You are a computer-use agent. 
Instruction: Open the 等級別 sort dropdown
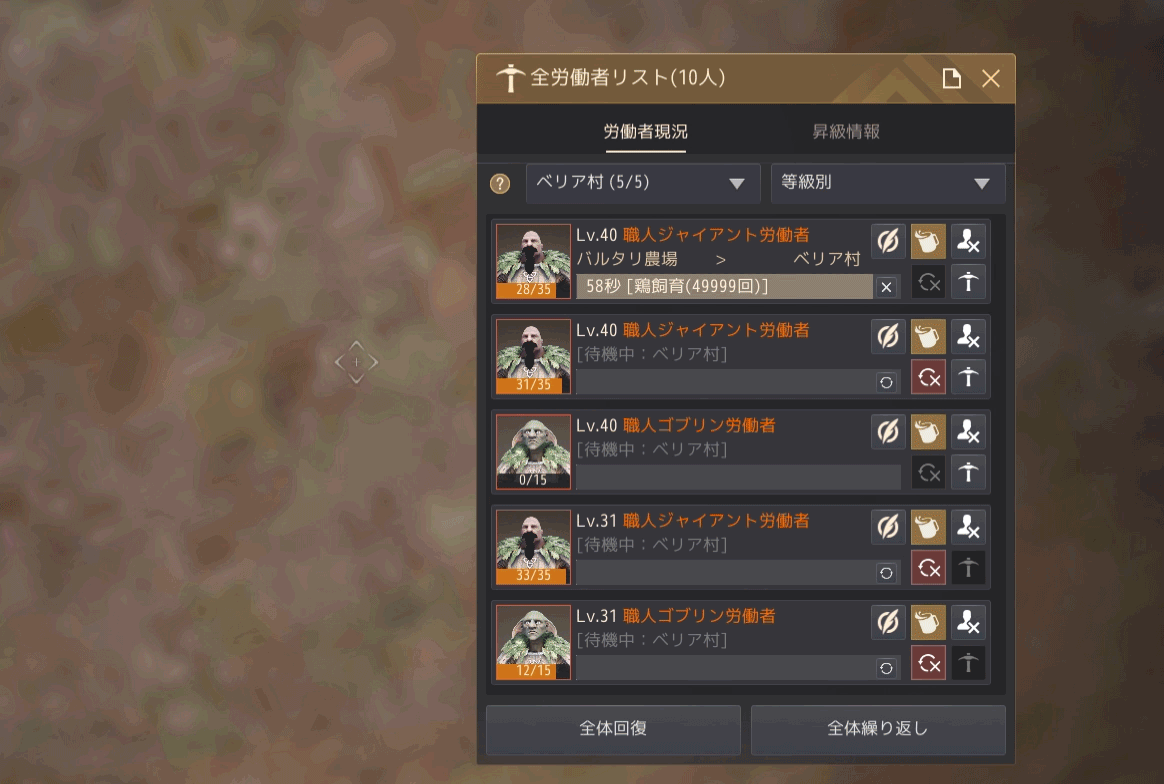click(888, 183)
